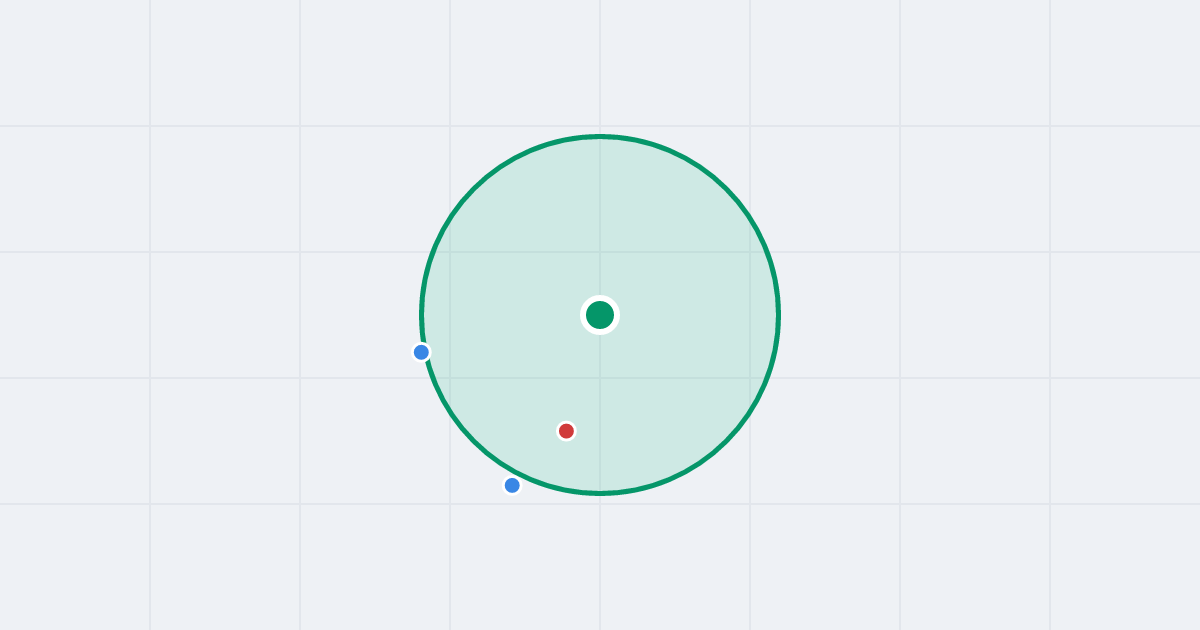Select the topmost point of the green circle outline
The width and height of the screenshot is (1200, 630).
600,136
